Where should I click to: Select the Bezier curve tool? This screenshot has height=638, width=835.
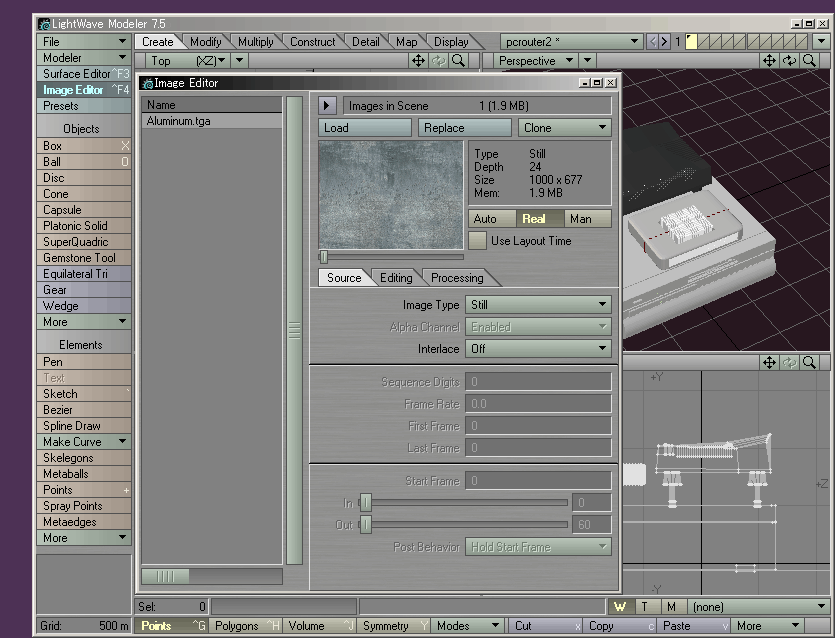(62, 409)
